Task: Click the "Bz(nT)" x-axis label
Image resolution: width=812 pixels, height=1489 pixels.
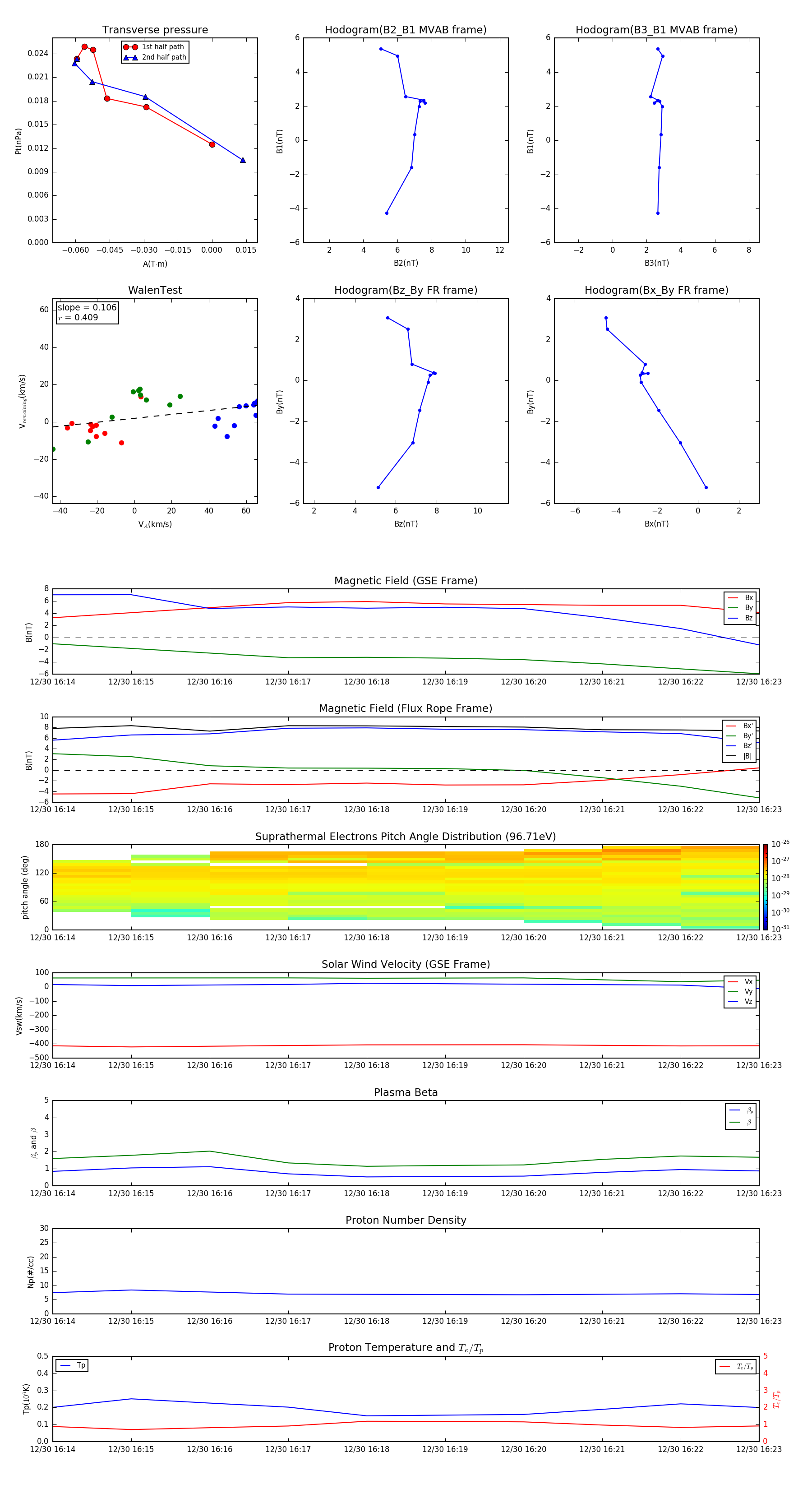Action: tap(406, 524)
